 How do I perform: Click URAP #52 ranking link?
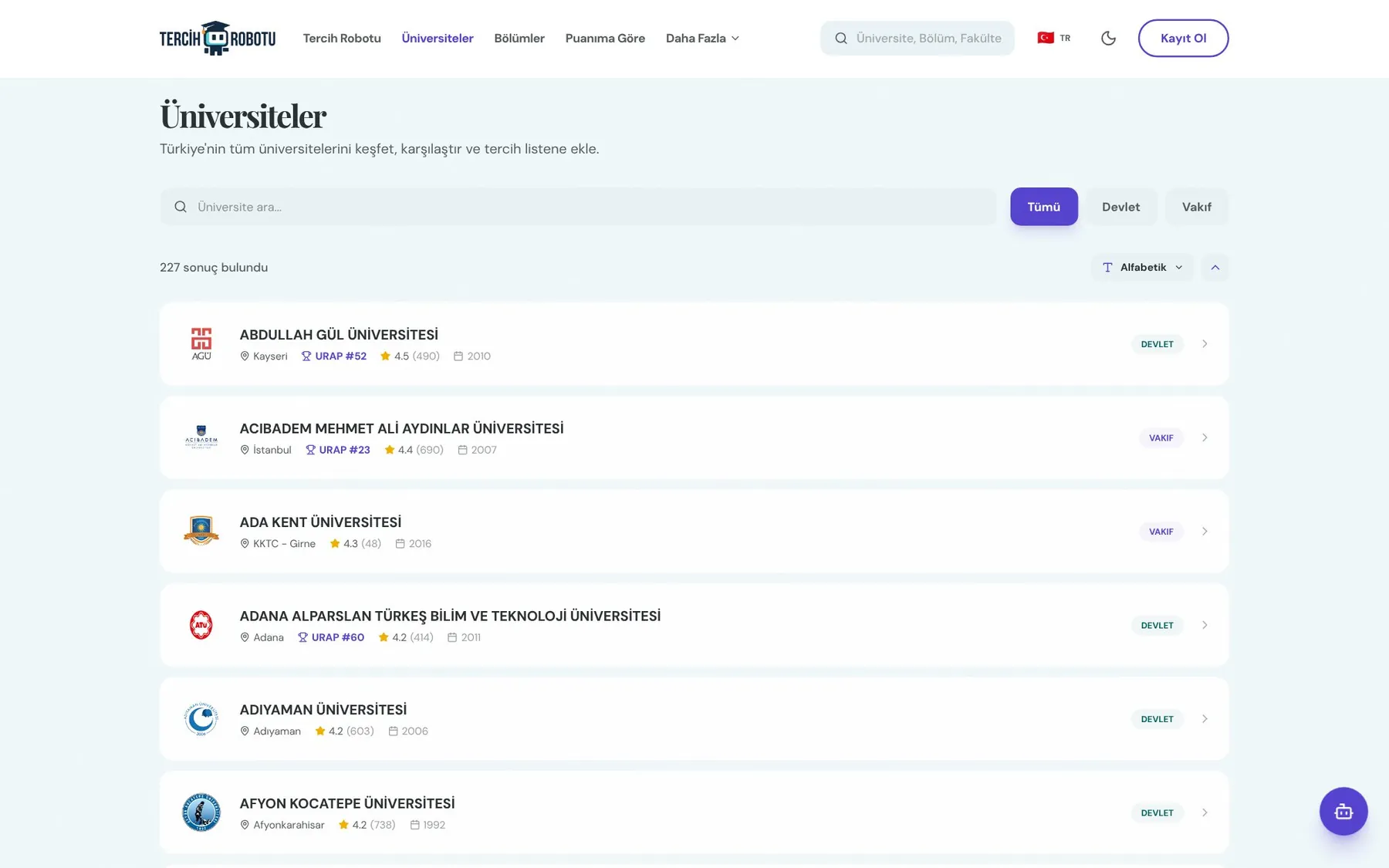coord(333,356)
